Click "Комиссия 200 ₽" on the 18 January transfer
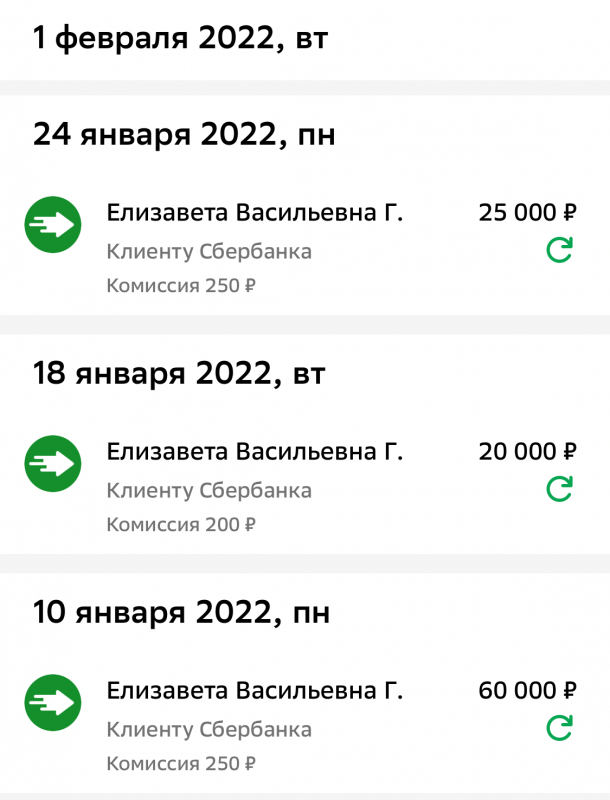The height and width of the screenshot is (800, 610). pyautogui.click(x=181, y=524)
